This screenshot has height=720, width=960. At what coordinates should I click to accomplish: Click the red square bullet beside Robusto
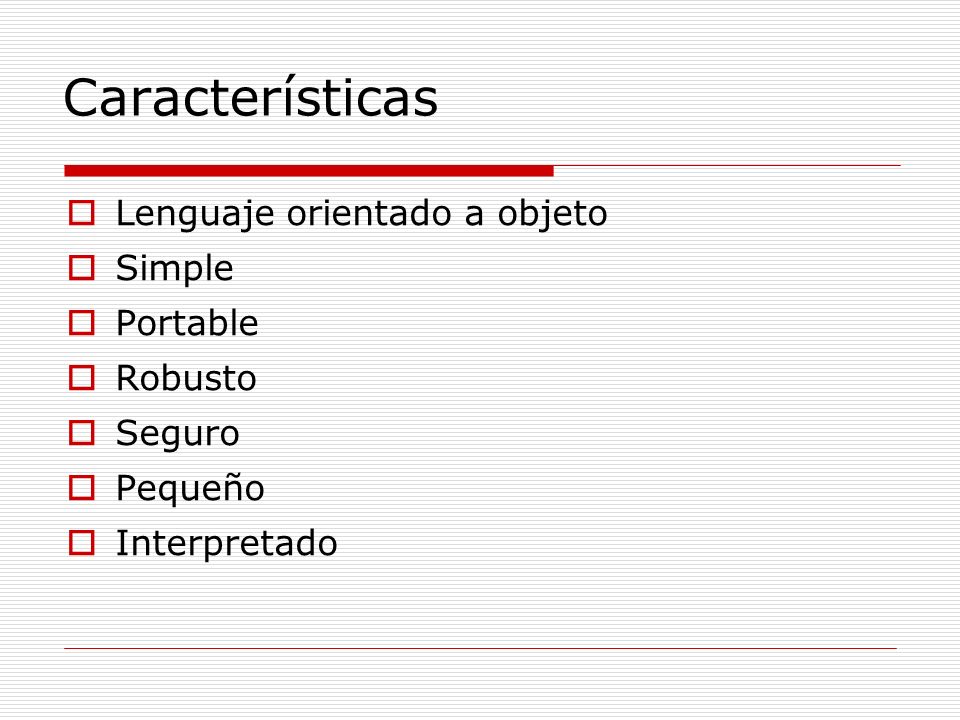tap(81, 378)
